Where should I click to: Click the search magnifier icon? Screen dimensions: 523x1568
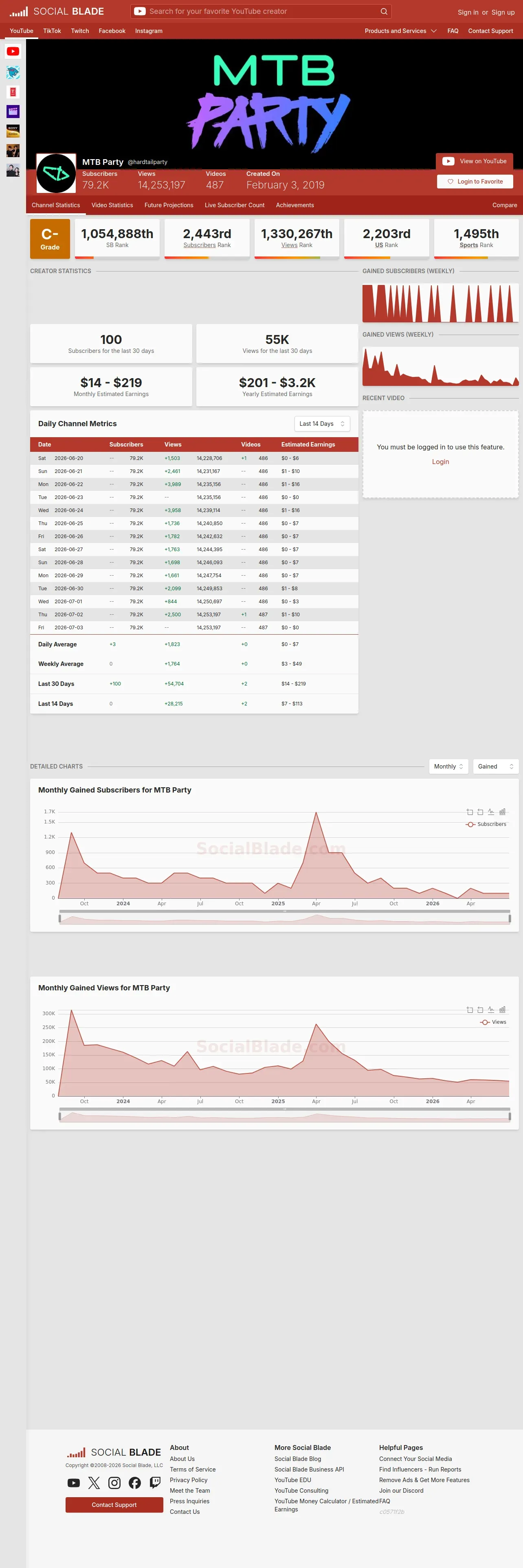pyautogui.click(x=384, y=11)
